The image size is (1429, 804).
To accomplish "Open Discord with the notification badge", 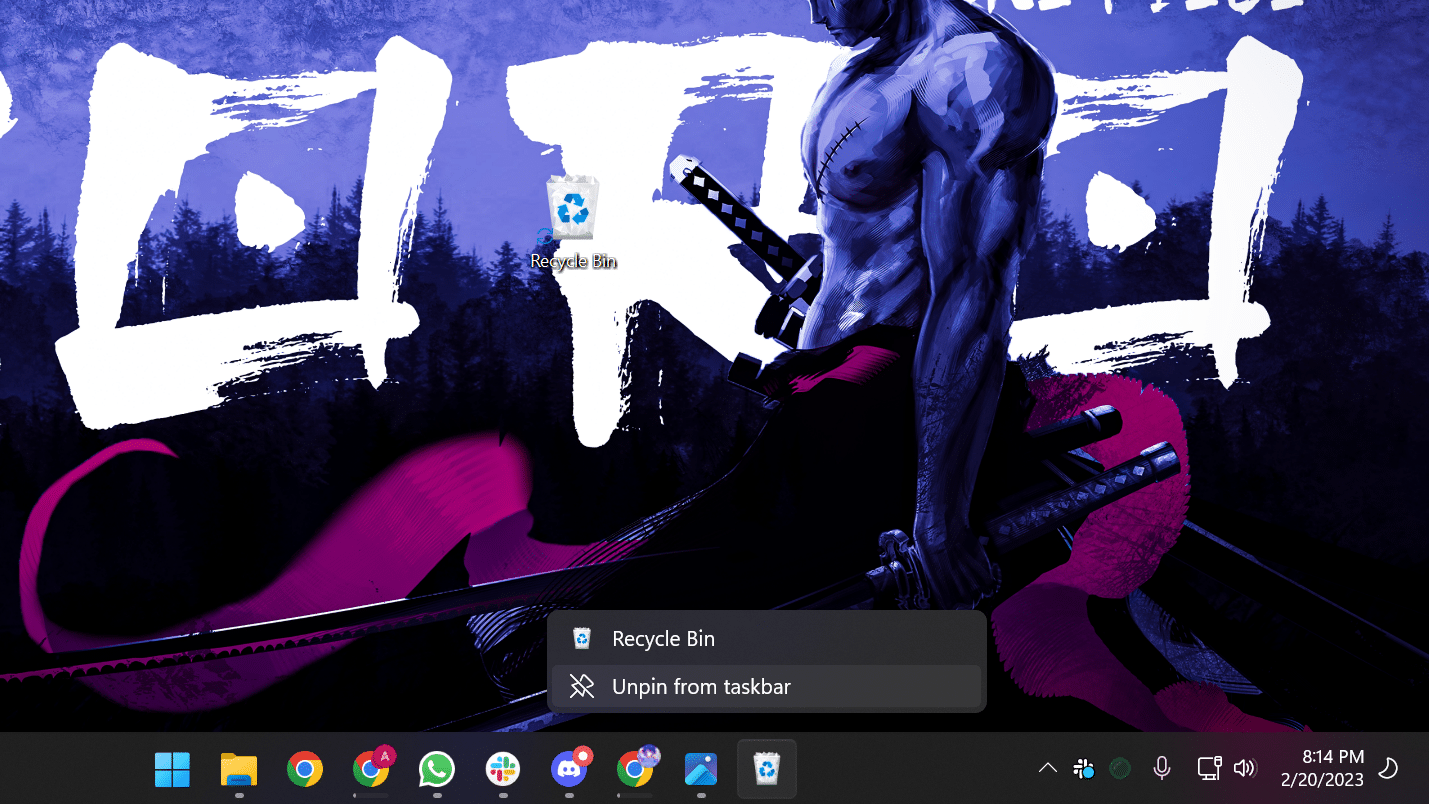I will 569,769.
